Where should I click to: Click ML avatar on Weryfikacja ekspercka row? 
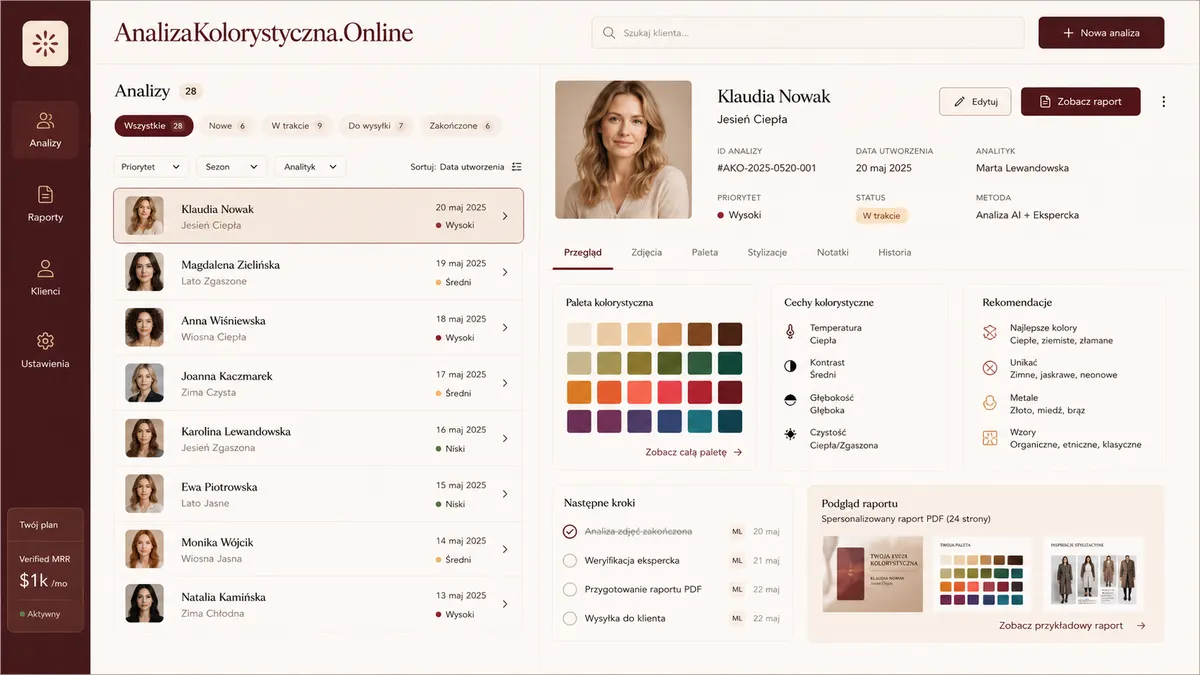coord(737,561)
